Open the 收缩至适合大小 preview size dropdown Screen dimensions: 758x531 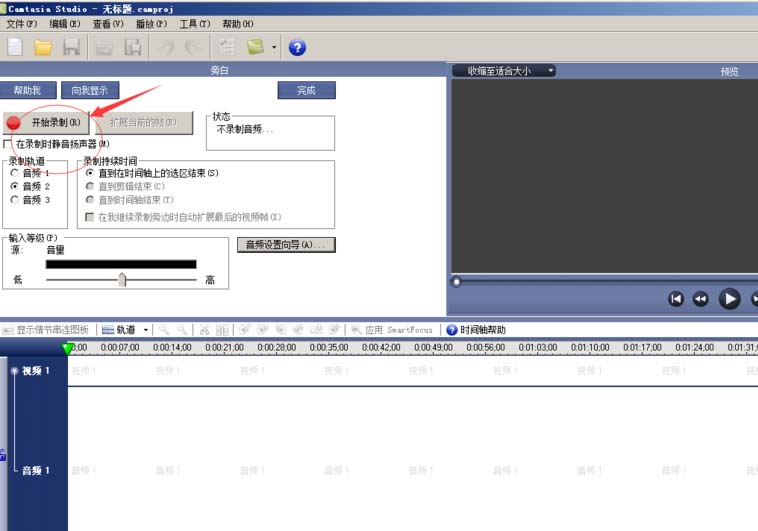tap(503, 71)
